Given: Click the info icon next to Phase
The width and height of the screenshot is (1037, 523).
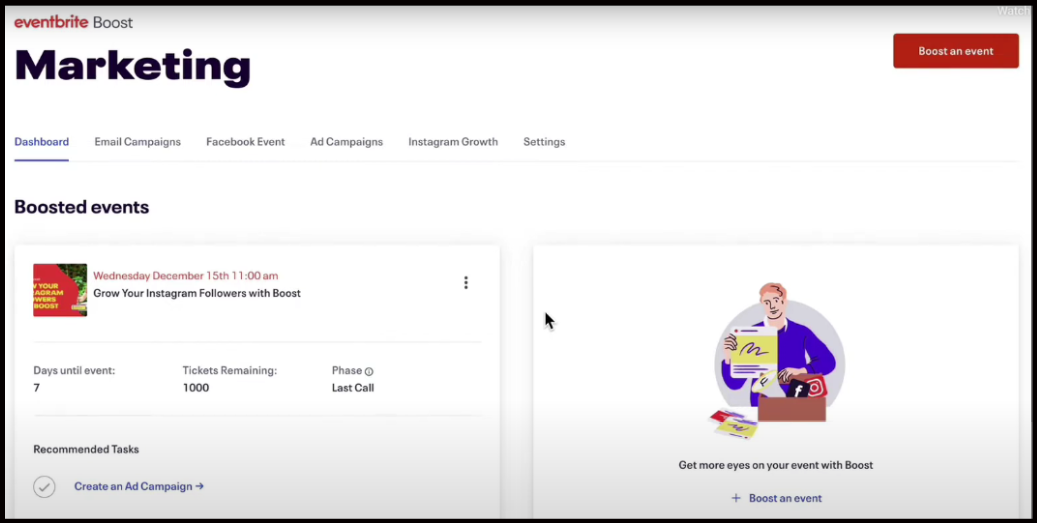Looking at the screenshot, I should [369, 371].
